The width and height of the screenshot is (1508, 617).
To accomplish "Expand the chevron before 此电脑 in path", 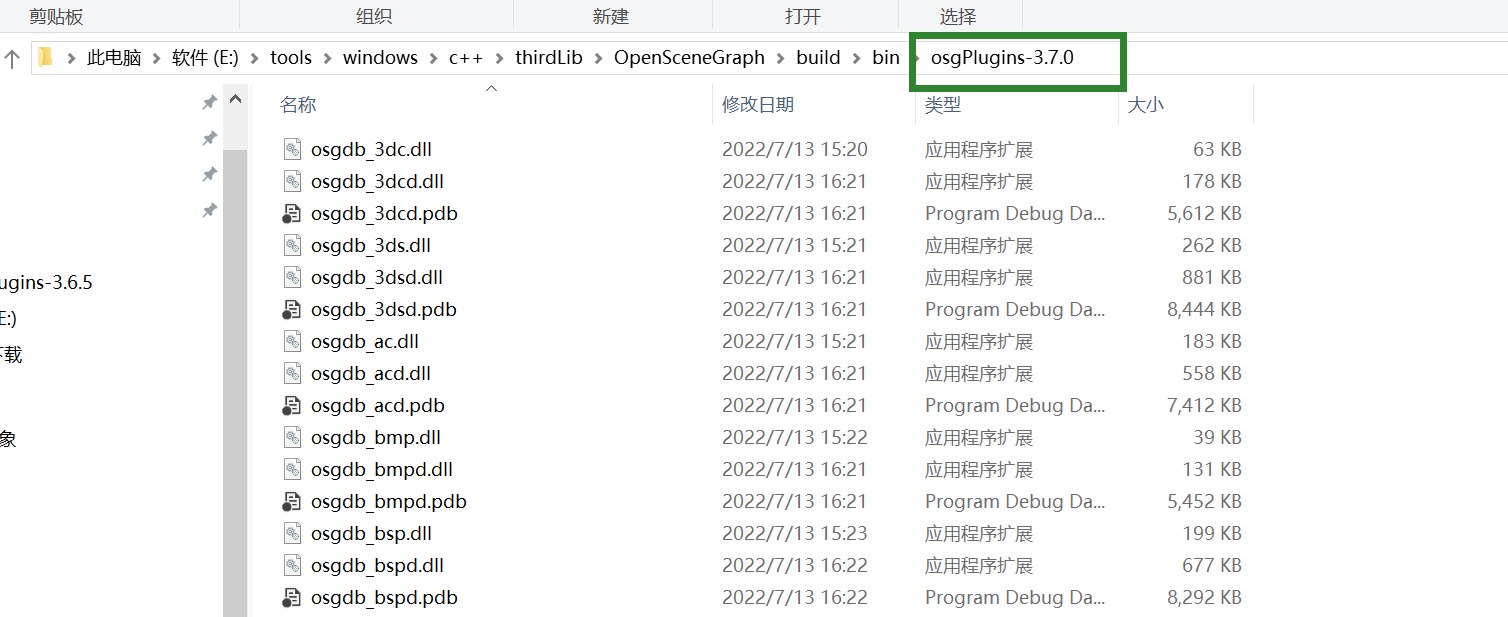I will [72, 58].
